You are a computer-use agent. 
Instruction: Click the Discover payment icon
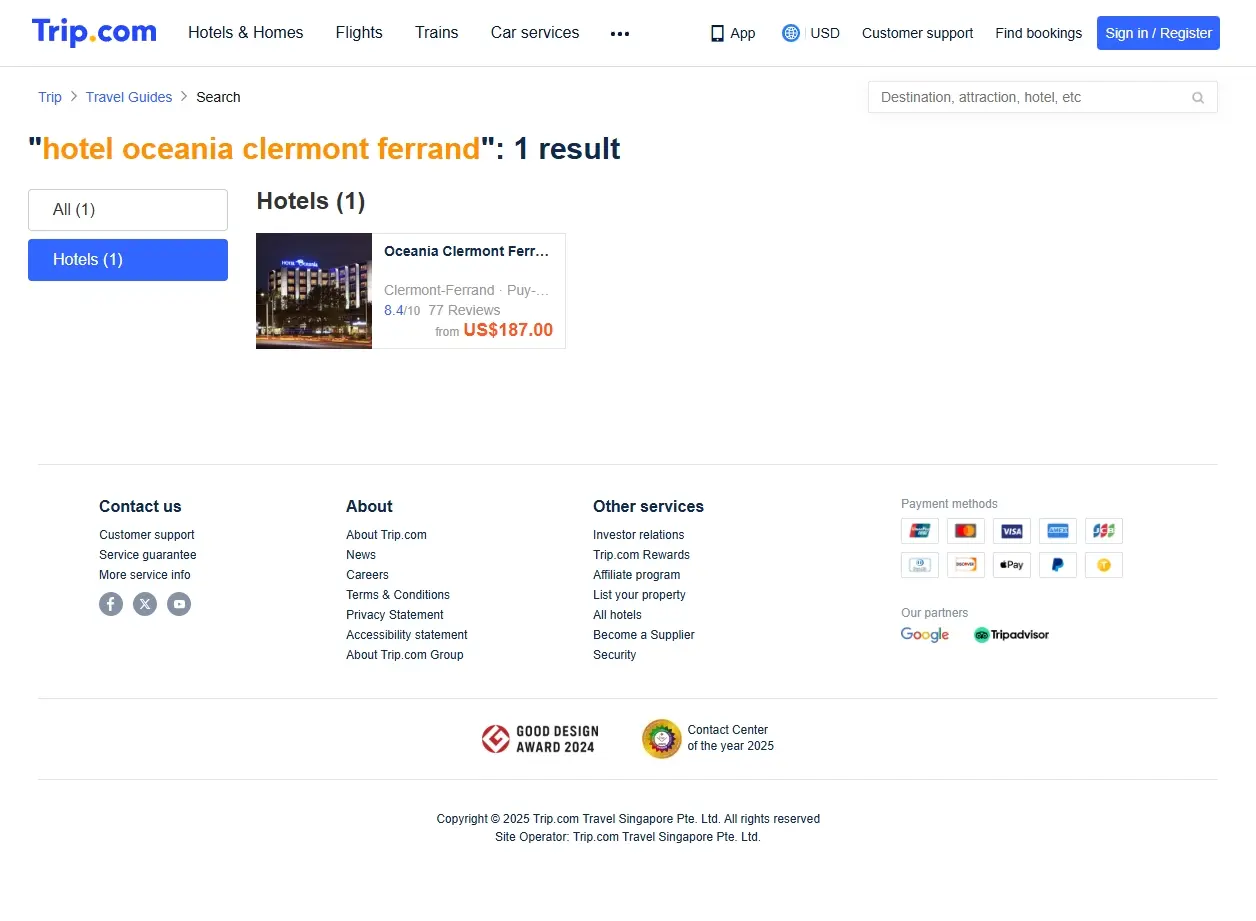(966, 565)
